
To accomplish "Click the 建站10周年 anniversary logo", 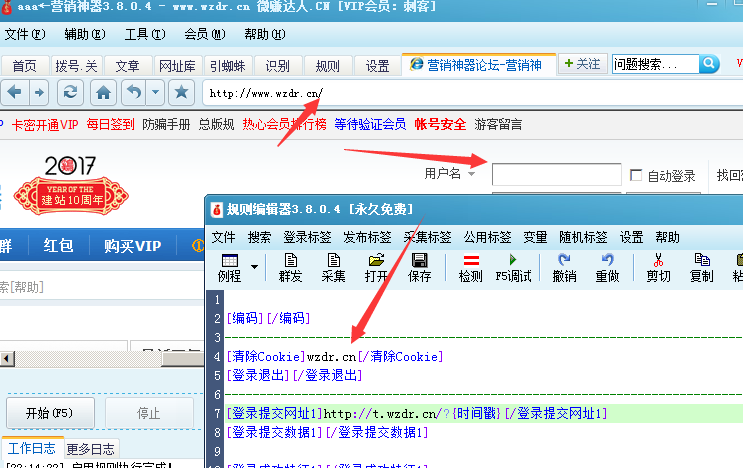I will (x=71, y=186).
